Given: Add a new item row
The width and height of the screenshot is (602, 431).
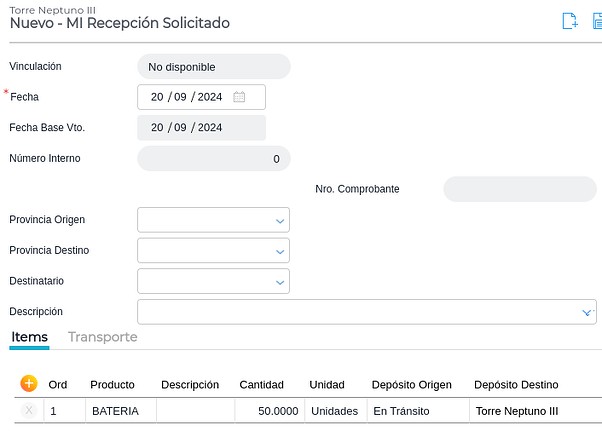Looking at the screenshot, I should (28, 383).
